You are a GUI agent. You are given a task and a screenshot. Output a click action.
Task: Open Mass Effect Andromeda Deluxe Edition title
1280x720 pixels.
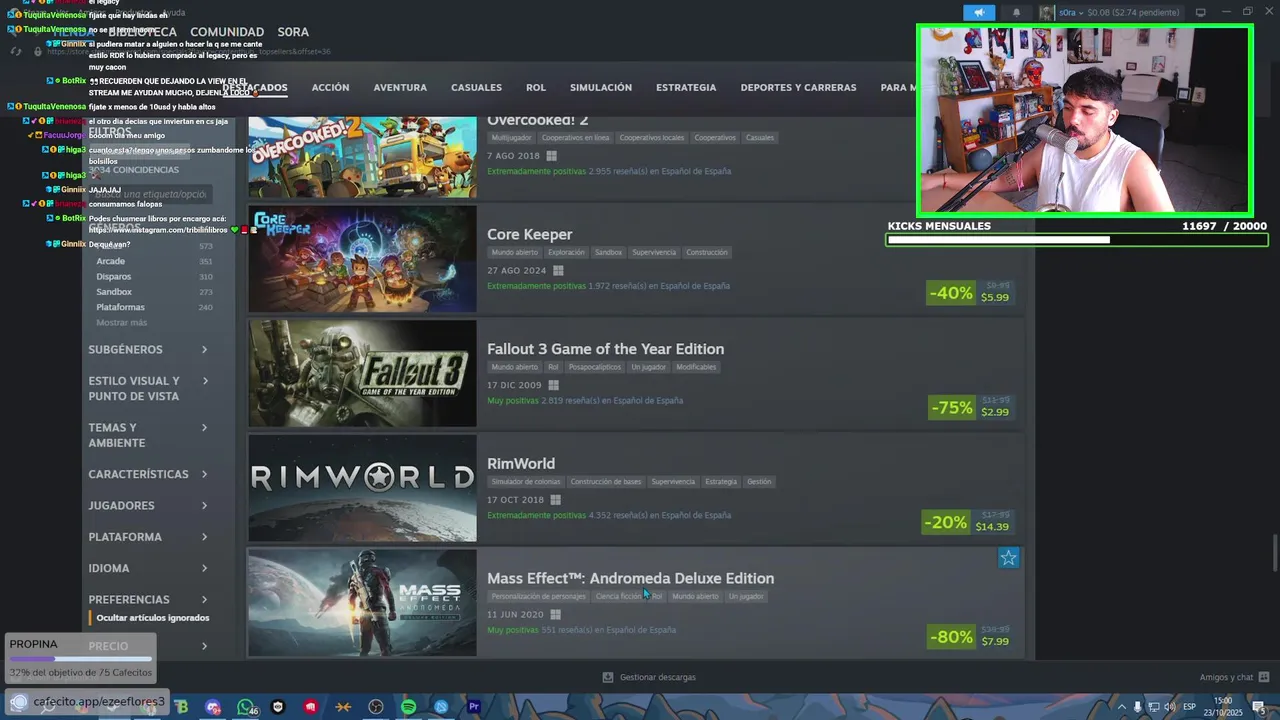point(630,578)
